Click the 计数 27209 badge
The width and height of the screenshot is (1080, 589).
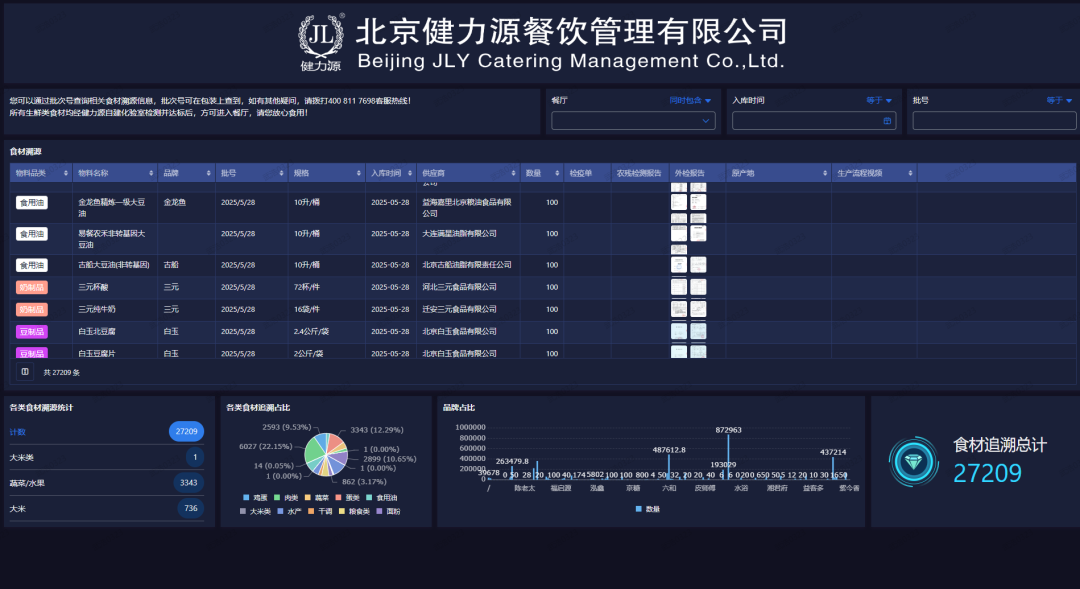click(x=187, y=432)
